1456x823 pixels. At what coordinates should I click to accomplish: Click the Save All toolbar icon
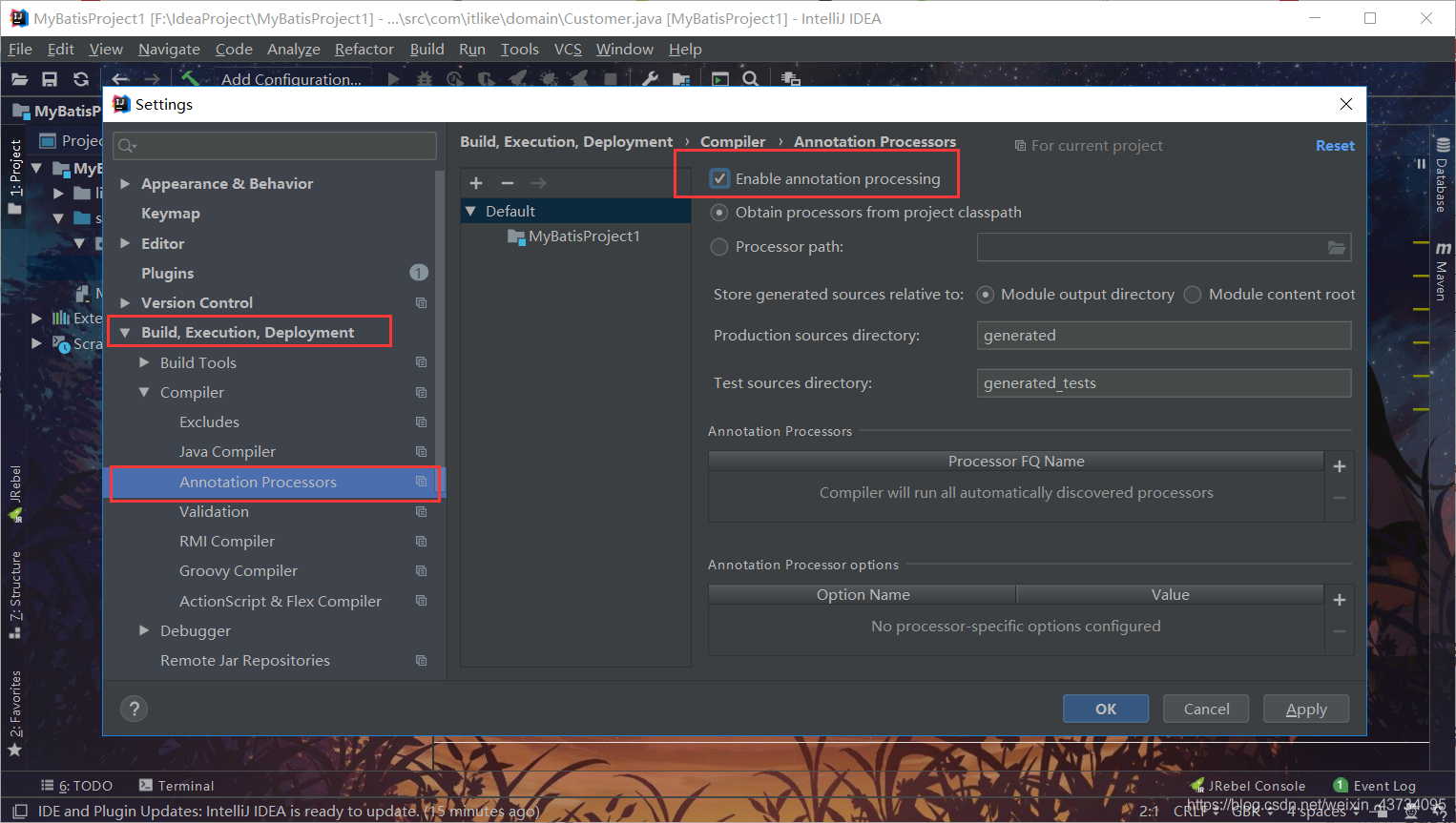click(50, 79)
